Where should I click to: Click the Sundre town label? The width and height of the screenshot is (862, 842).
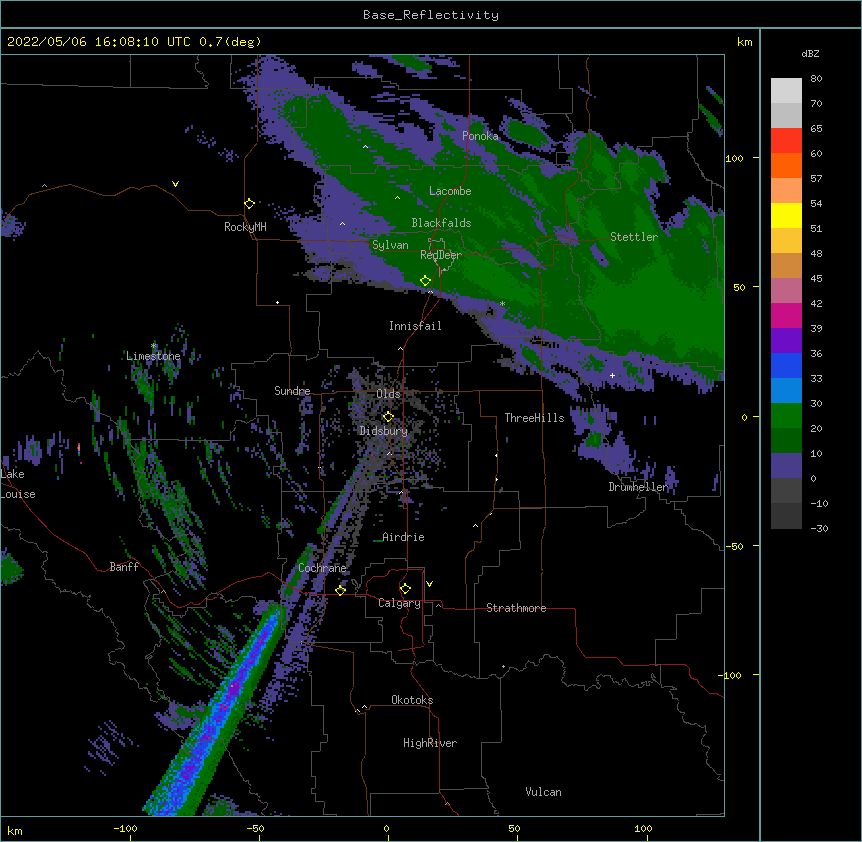coord(292,391)
